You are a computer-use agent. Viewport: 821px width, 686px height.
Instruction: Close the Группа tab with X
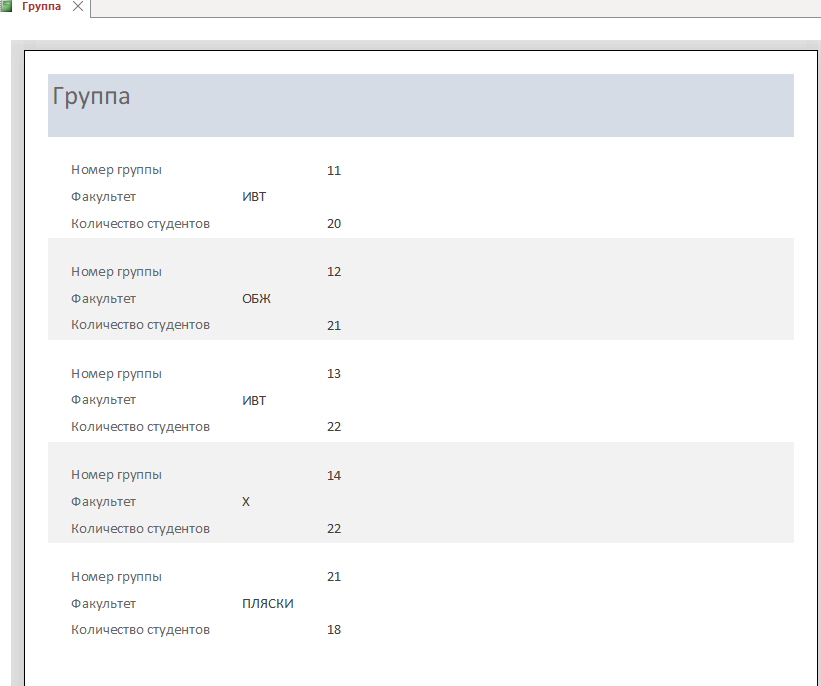tap(77, 6)
